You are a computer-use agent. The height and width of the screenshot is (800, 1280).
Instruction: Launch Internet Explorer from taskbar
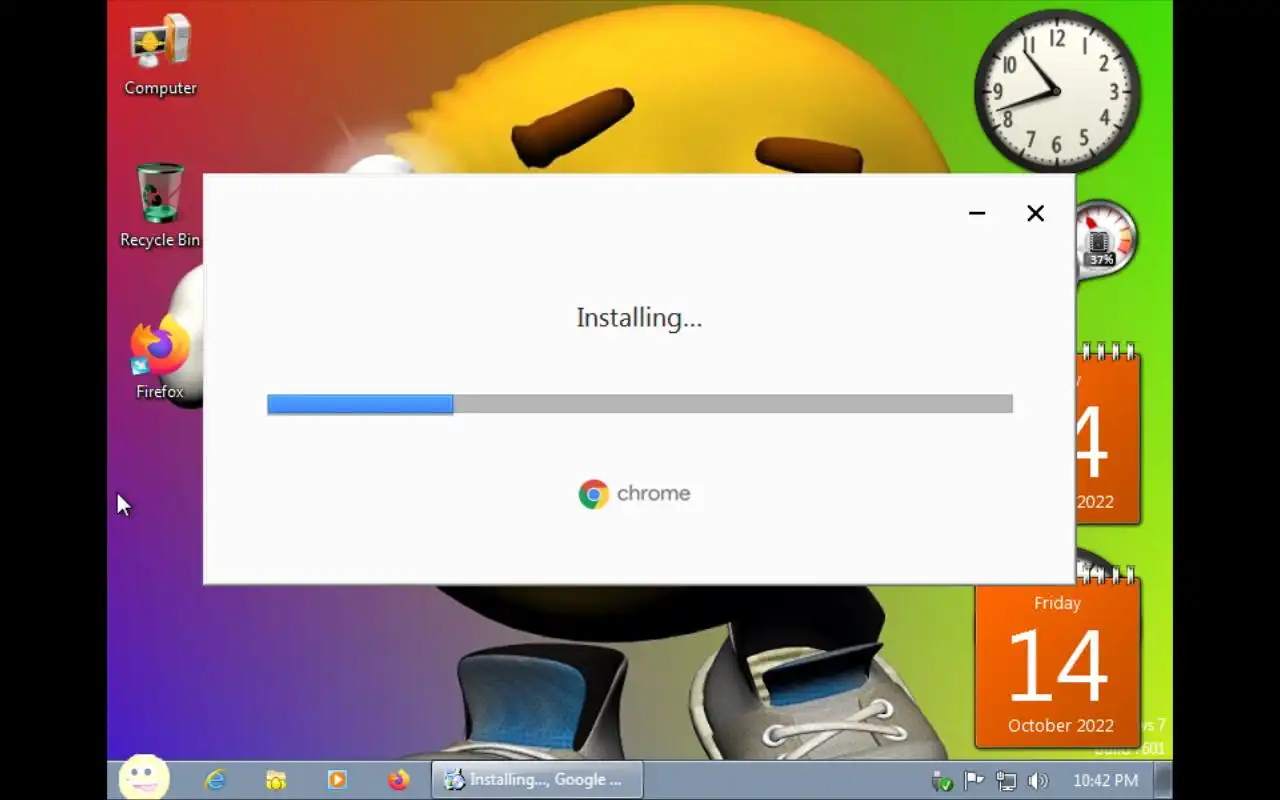215,780
